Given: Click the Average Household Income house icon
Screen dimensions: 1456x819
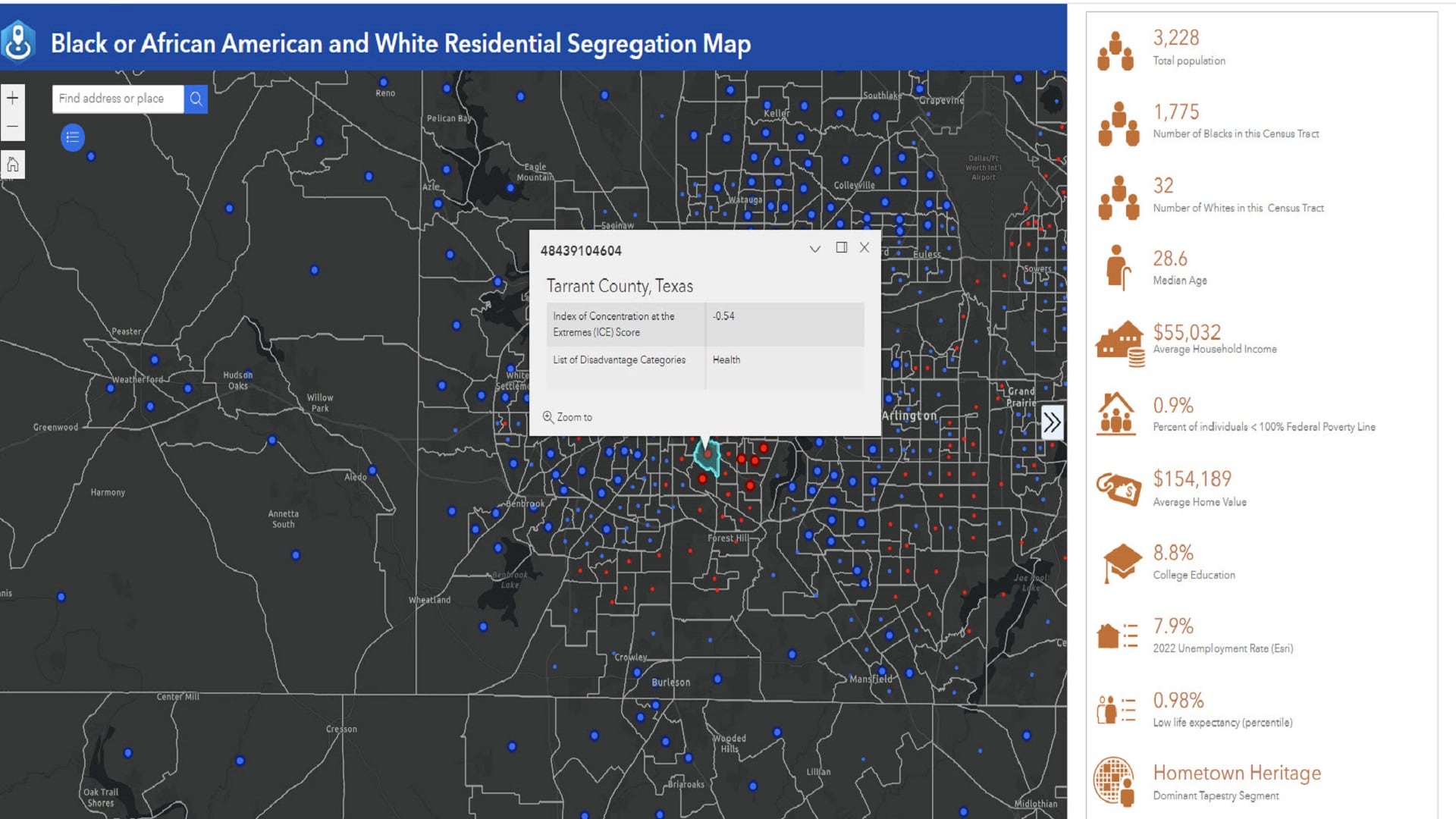Looking at the screenshot, I should pyautogui.click(x=1120, y=343).
